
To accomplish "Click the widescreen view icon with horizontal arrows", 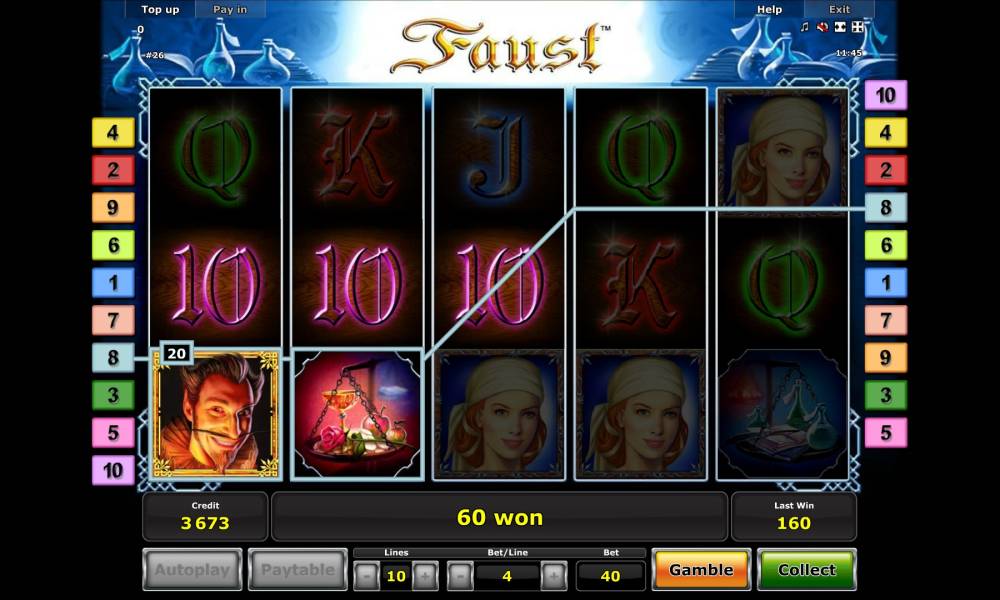I will click(x=841, y=27).
